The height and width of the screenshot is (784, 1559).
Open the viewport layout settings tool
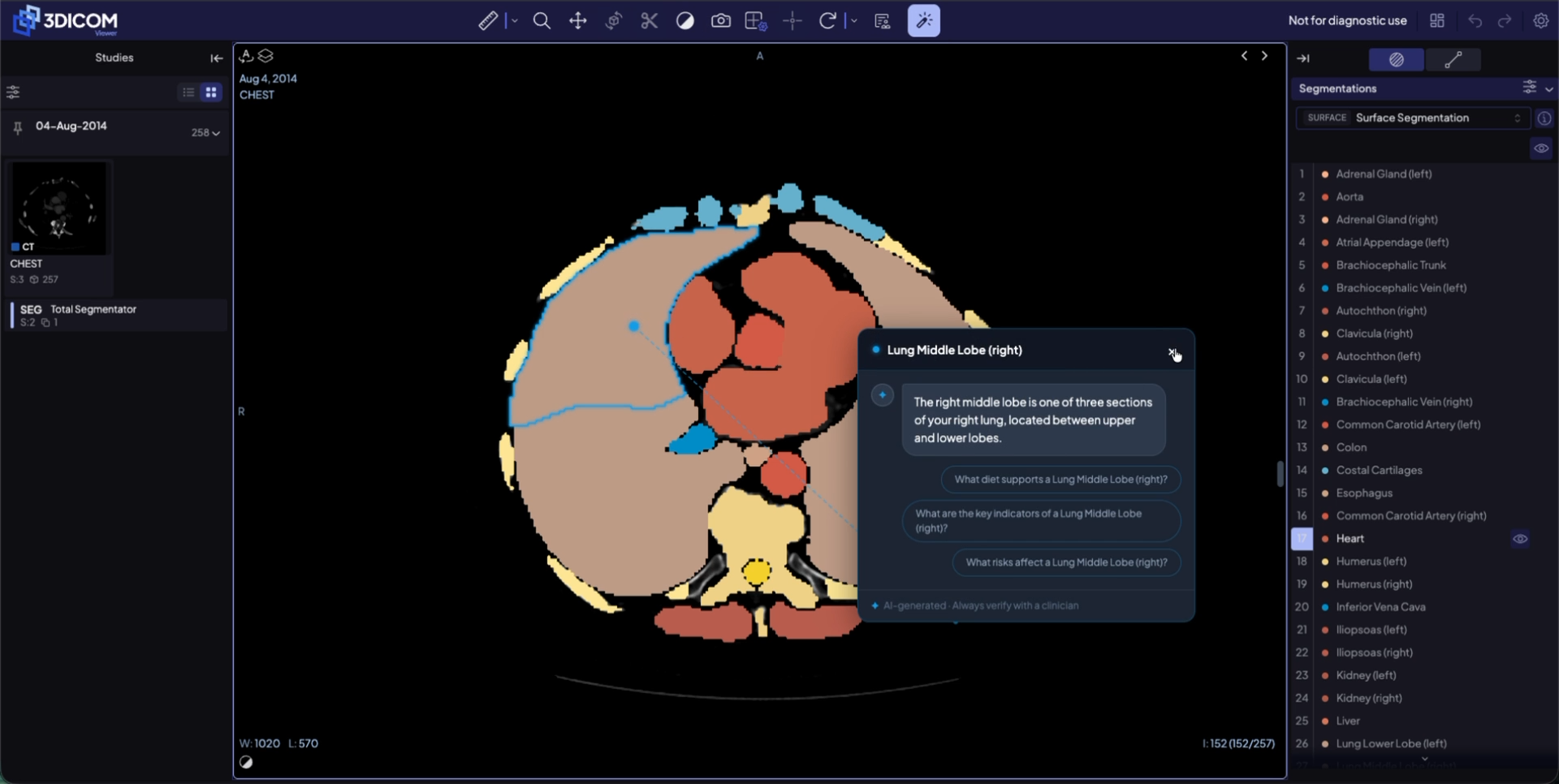tap(756, 21)
